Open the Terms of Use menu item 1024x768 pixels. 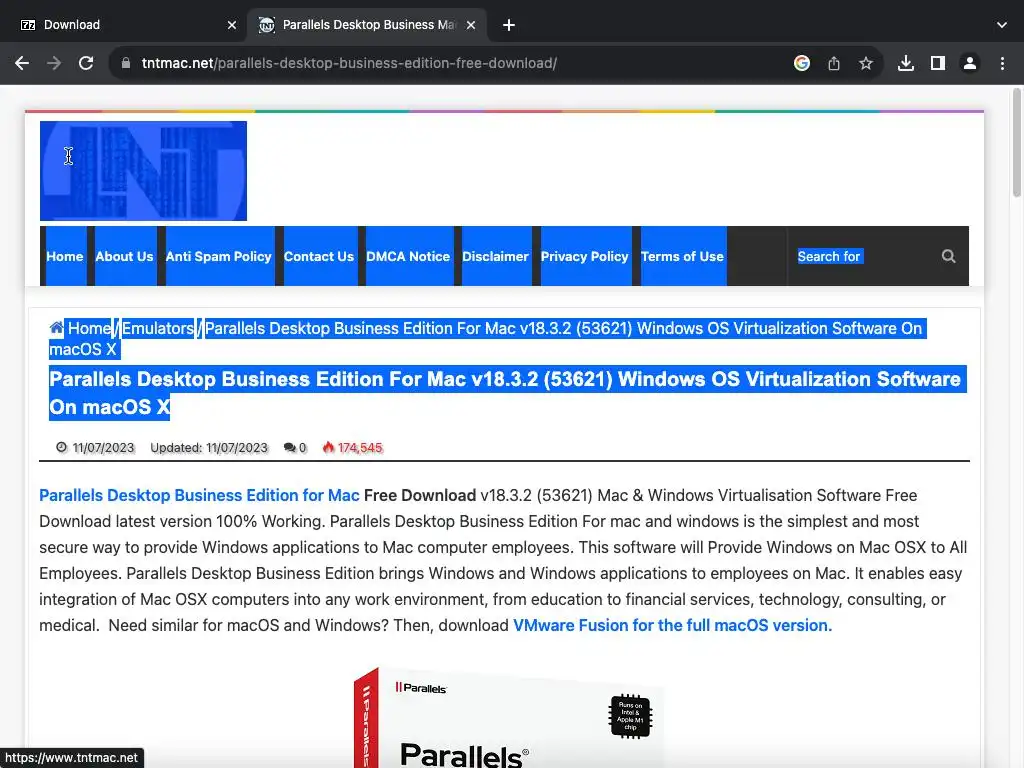pos(682,257)
